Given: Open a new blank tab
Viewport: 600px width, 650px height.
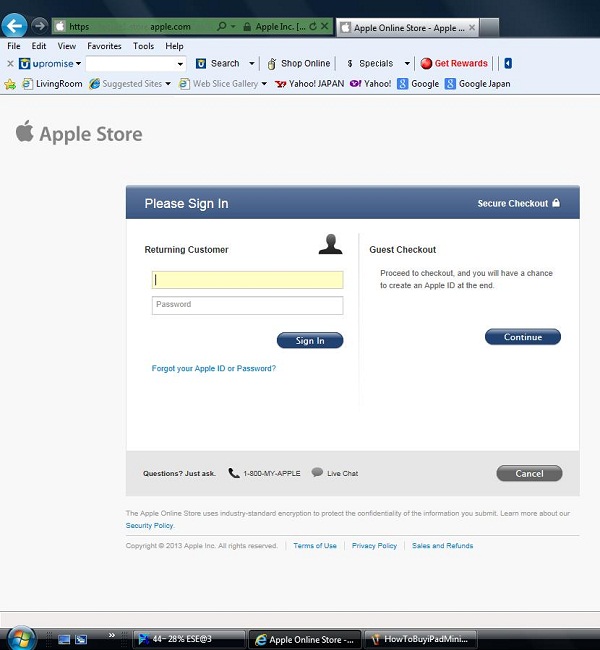Looking at the screenshot, I should [x=489, y=28].
